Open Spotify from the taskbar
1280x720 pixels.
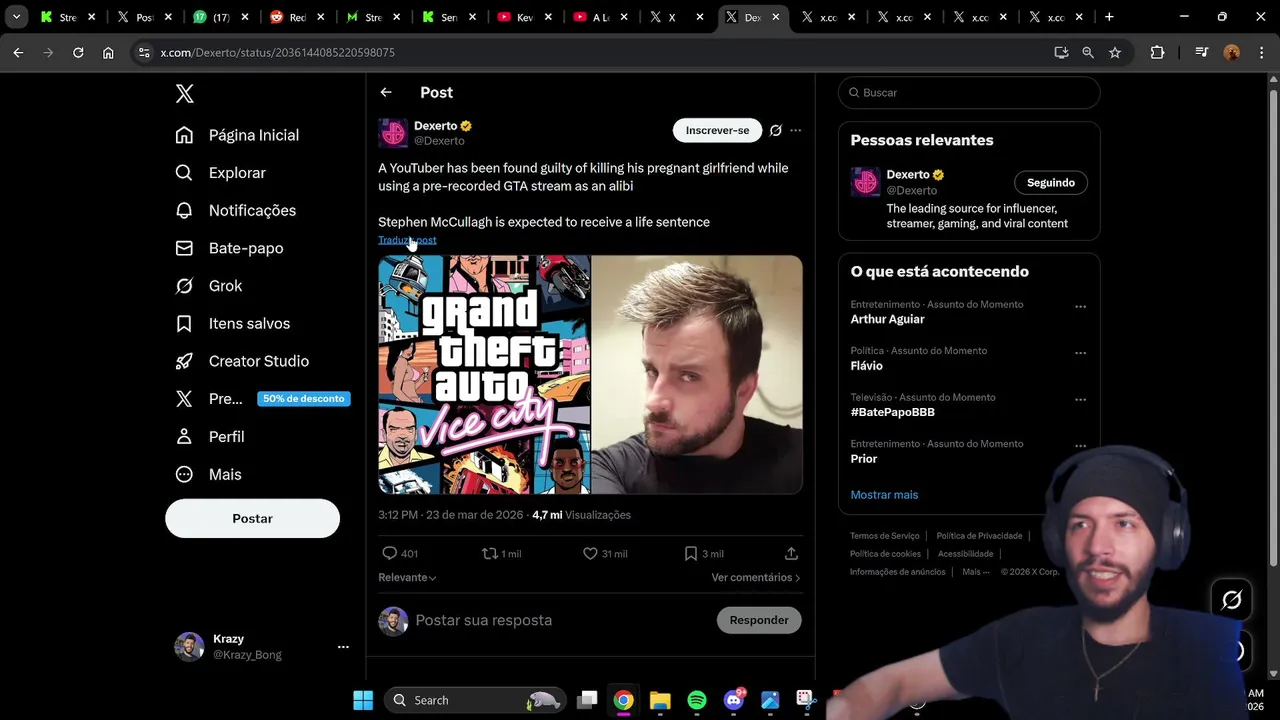pos(697,700)
